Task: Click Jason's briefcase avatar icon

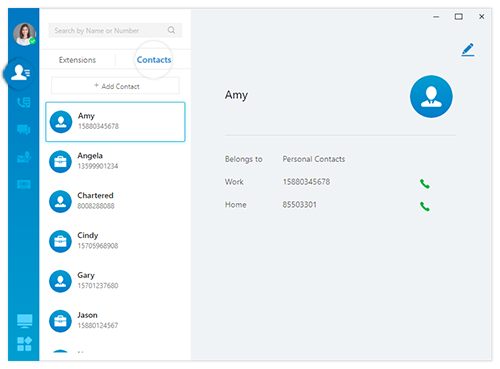Action: (60, 321)
